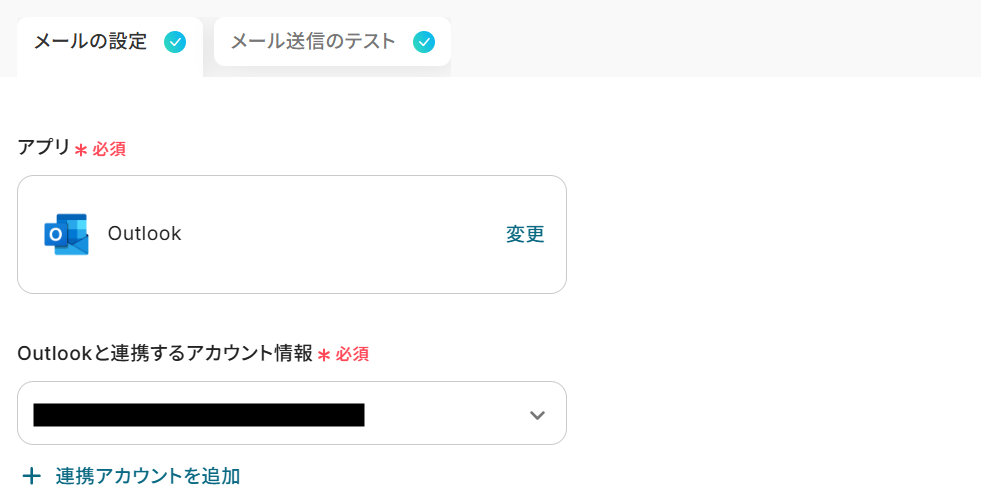The image size is (981, 498).
Task: Click the red asterisk beside アカウント情報 label
Action: [324, 355]
